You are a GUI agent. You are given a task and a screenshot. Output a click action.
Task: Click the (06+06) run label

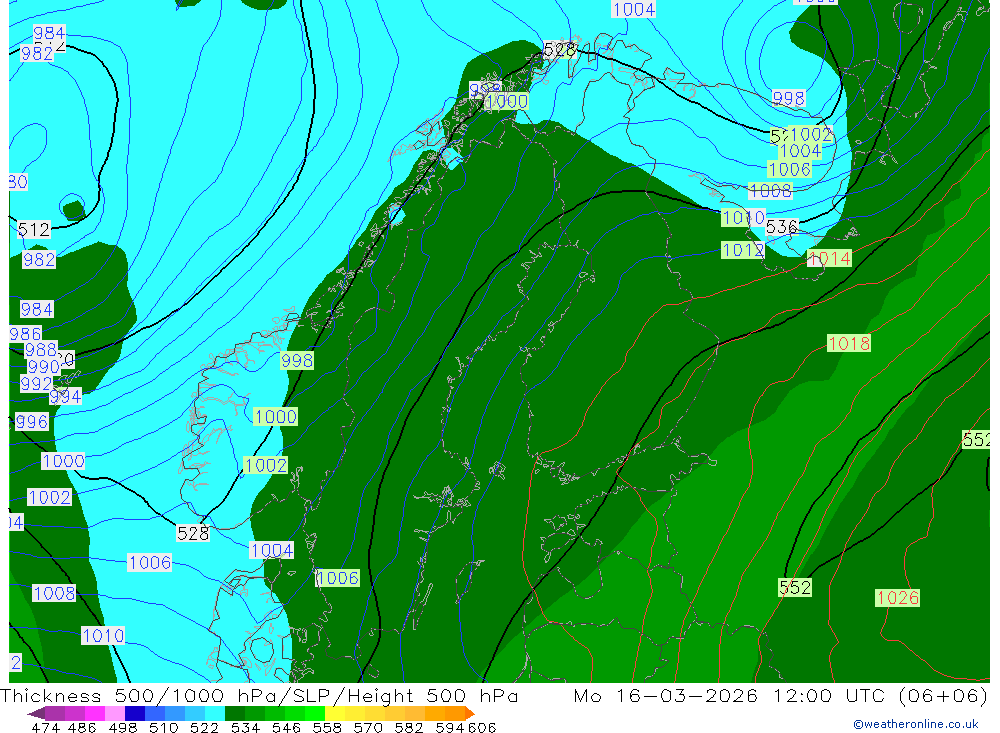click(x=943, y=695)
